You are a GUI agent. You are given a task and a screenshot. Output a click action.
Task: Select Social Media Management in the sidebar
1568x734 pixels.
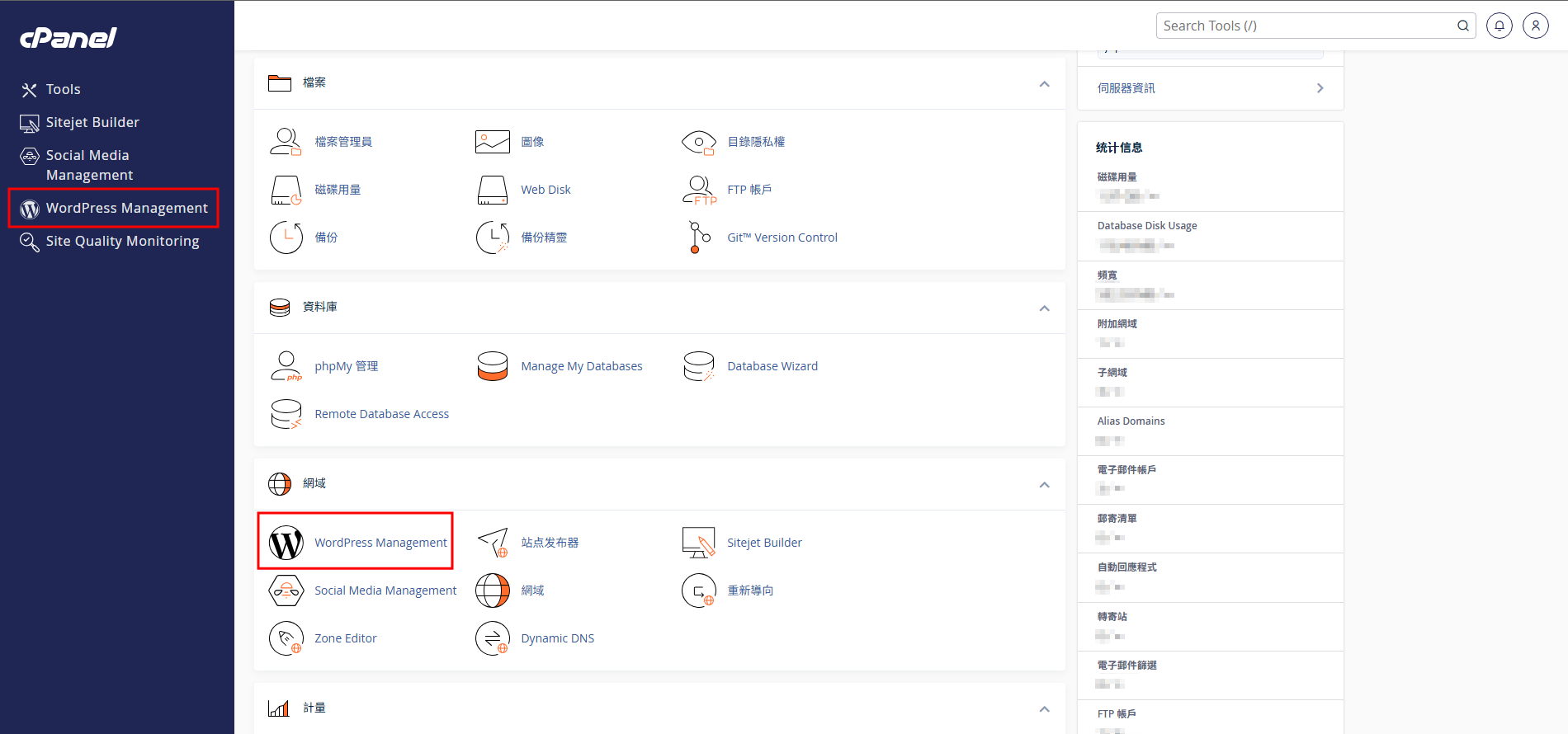coord(88,165)
